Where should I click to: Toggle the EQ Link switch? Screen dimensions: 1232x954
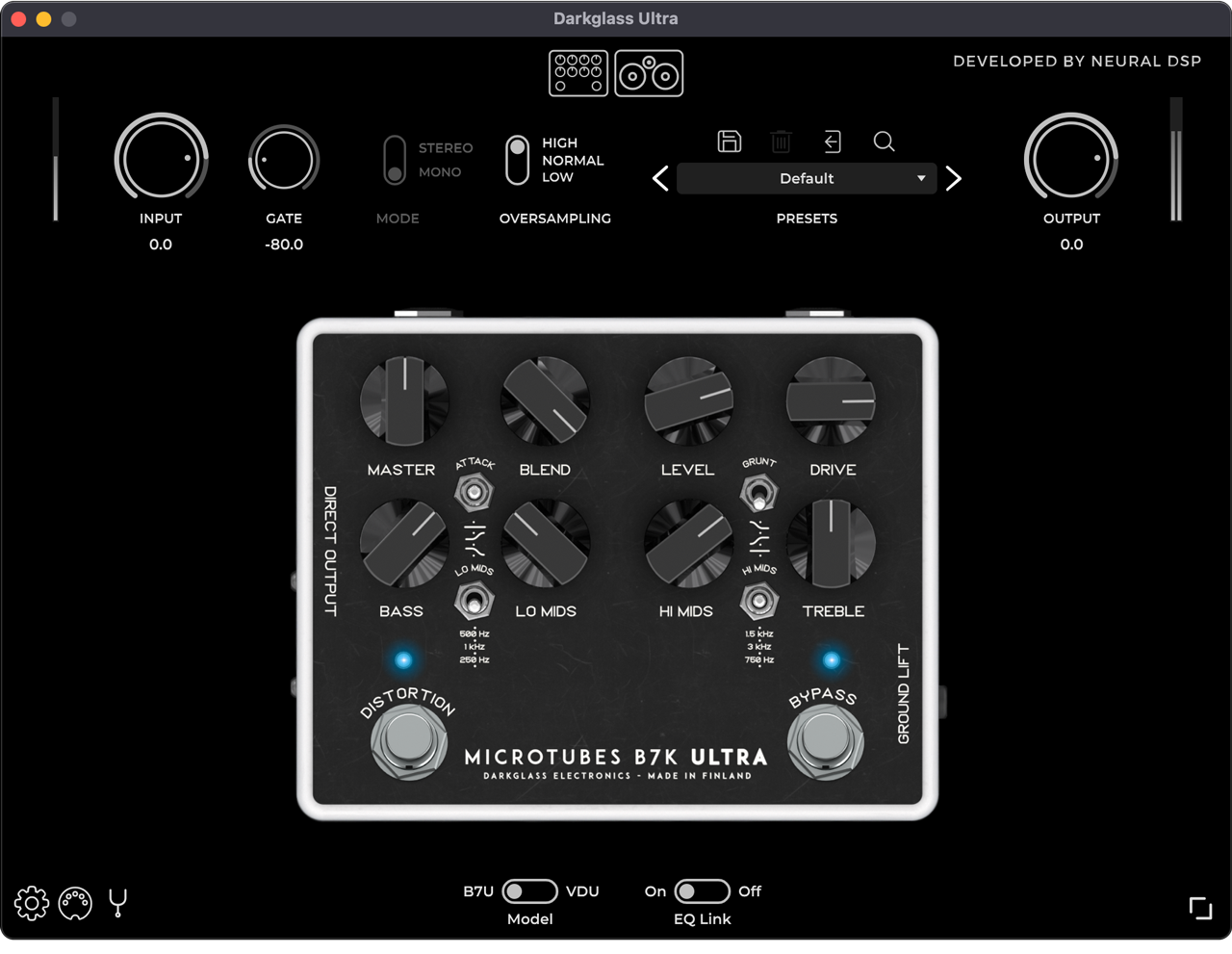[x=702, y=891]
